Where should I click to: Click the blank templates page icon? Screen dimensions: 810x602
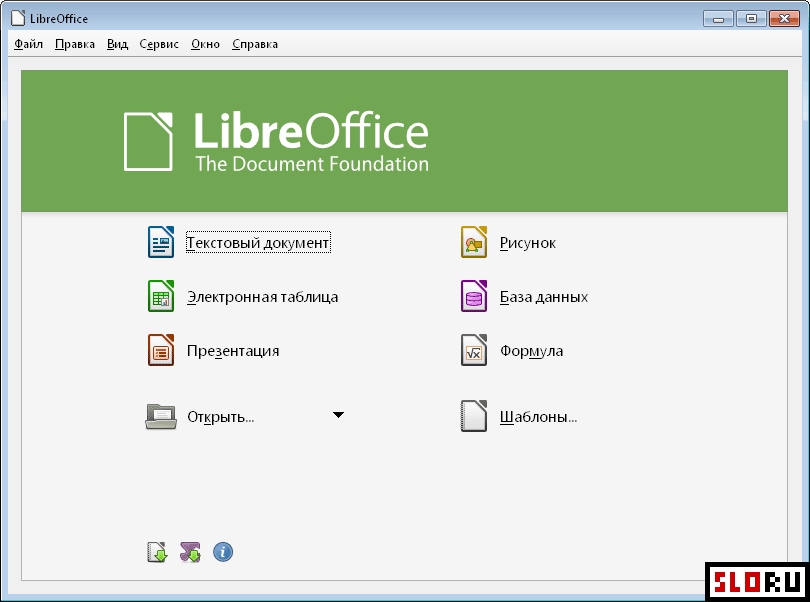click(474, 416)
